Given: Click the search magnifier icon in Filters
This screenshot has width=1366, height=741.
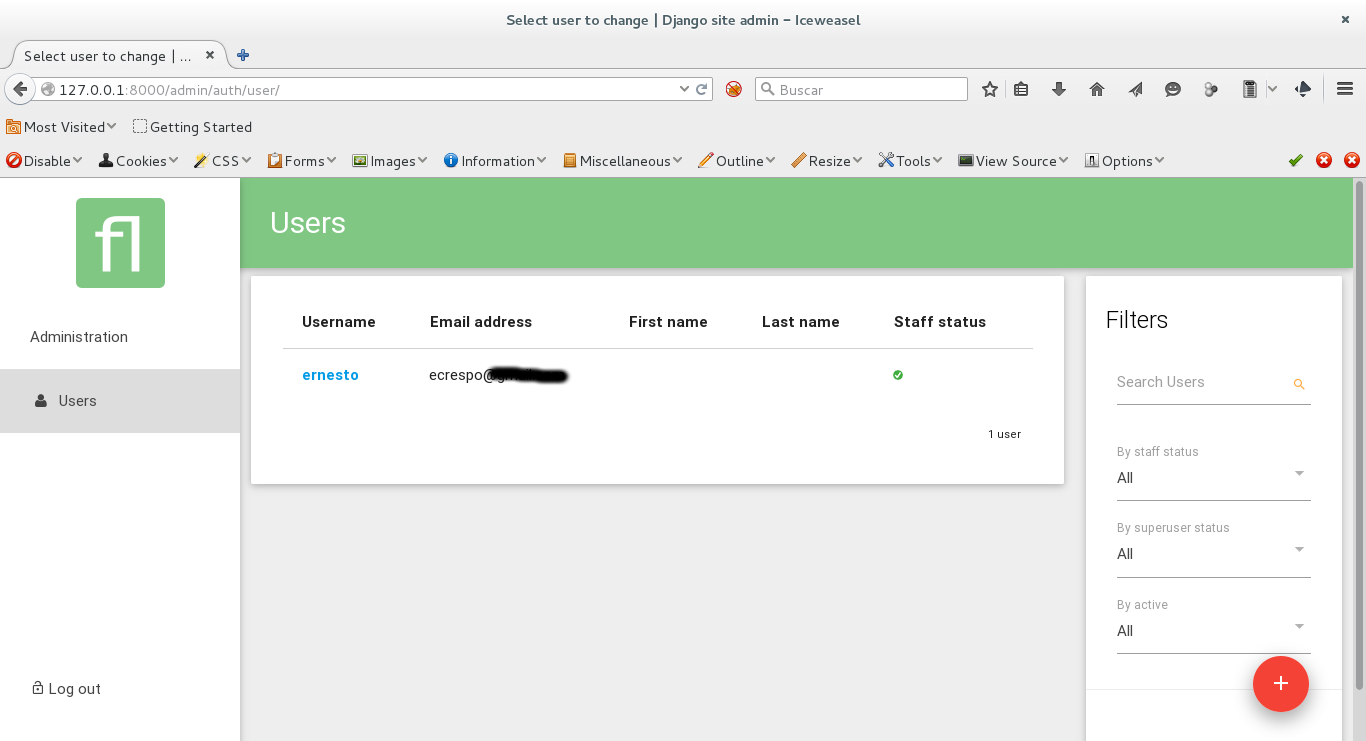Looking at the screenshot, I should (x=1298, y=384).
